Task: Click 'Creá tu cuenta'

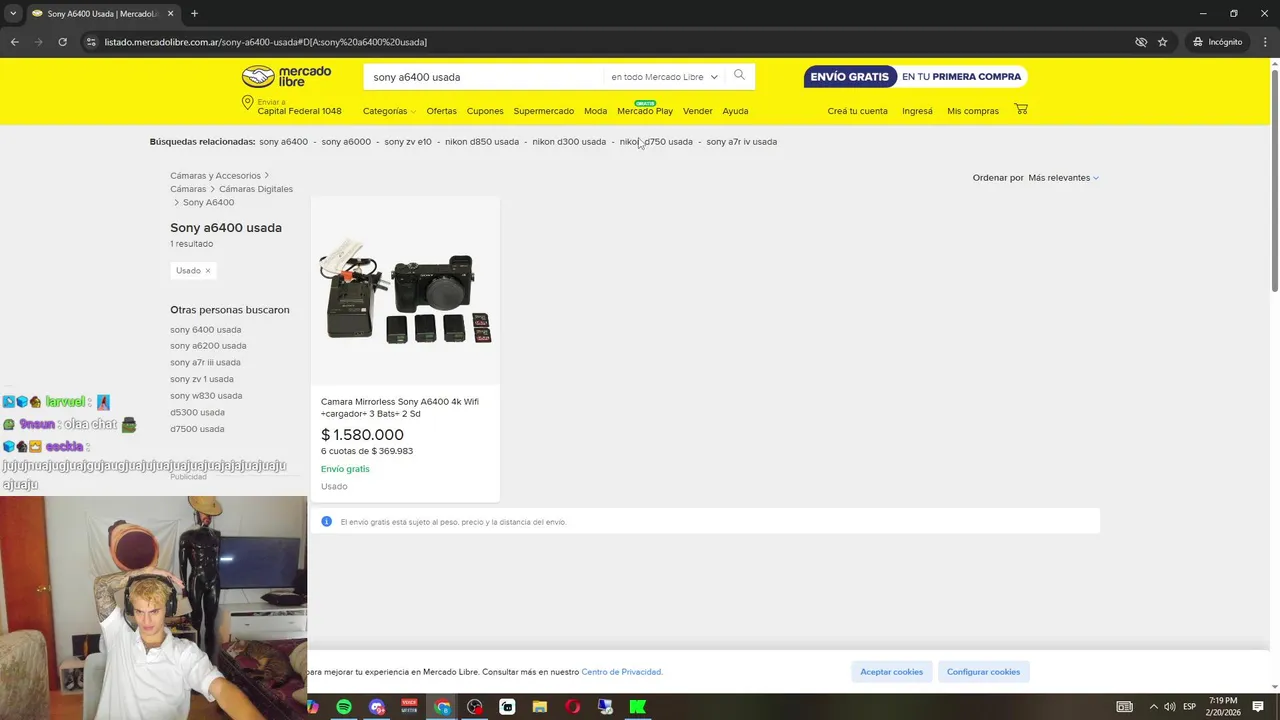Action: coord(857,111)
